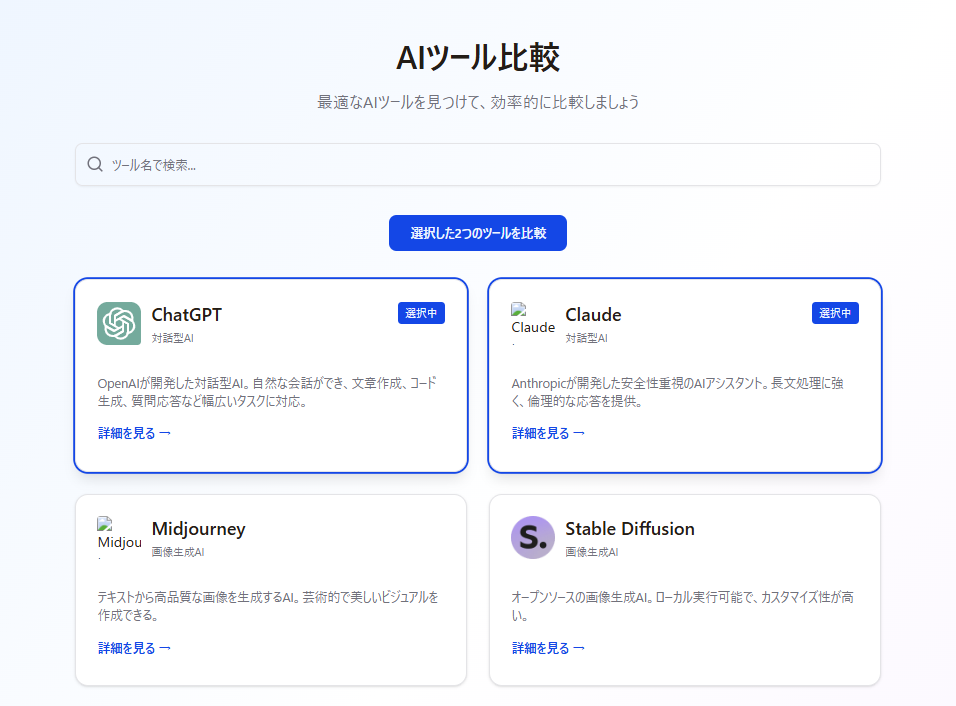Toggle the 選択中 badge on ChatGPT card
956x706 pixels.
tap(421, 313)
